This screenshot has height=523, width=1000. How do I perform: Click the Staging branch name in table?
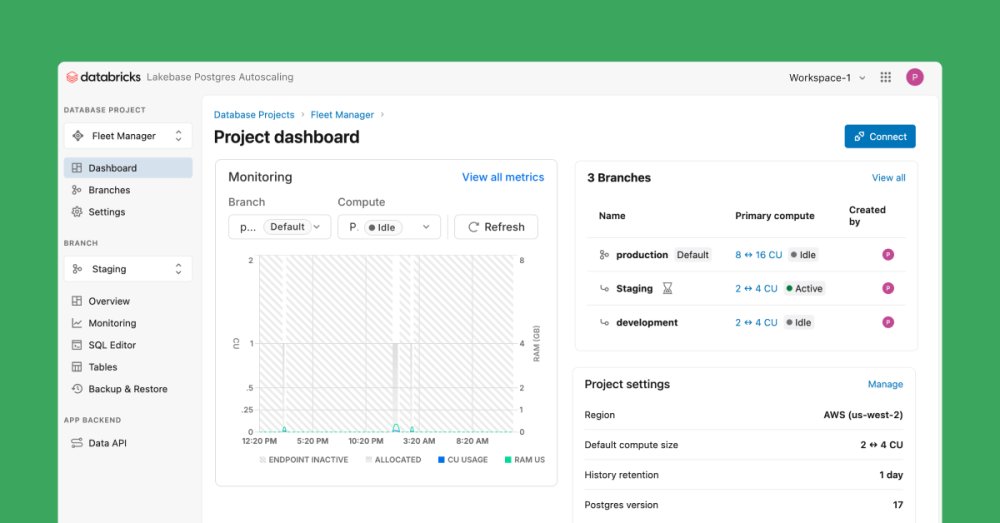coord(634,288)
